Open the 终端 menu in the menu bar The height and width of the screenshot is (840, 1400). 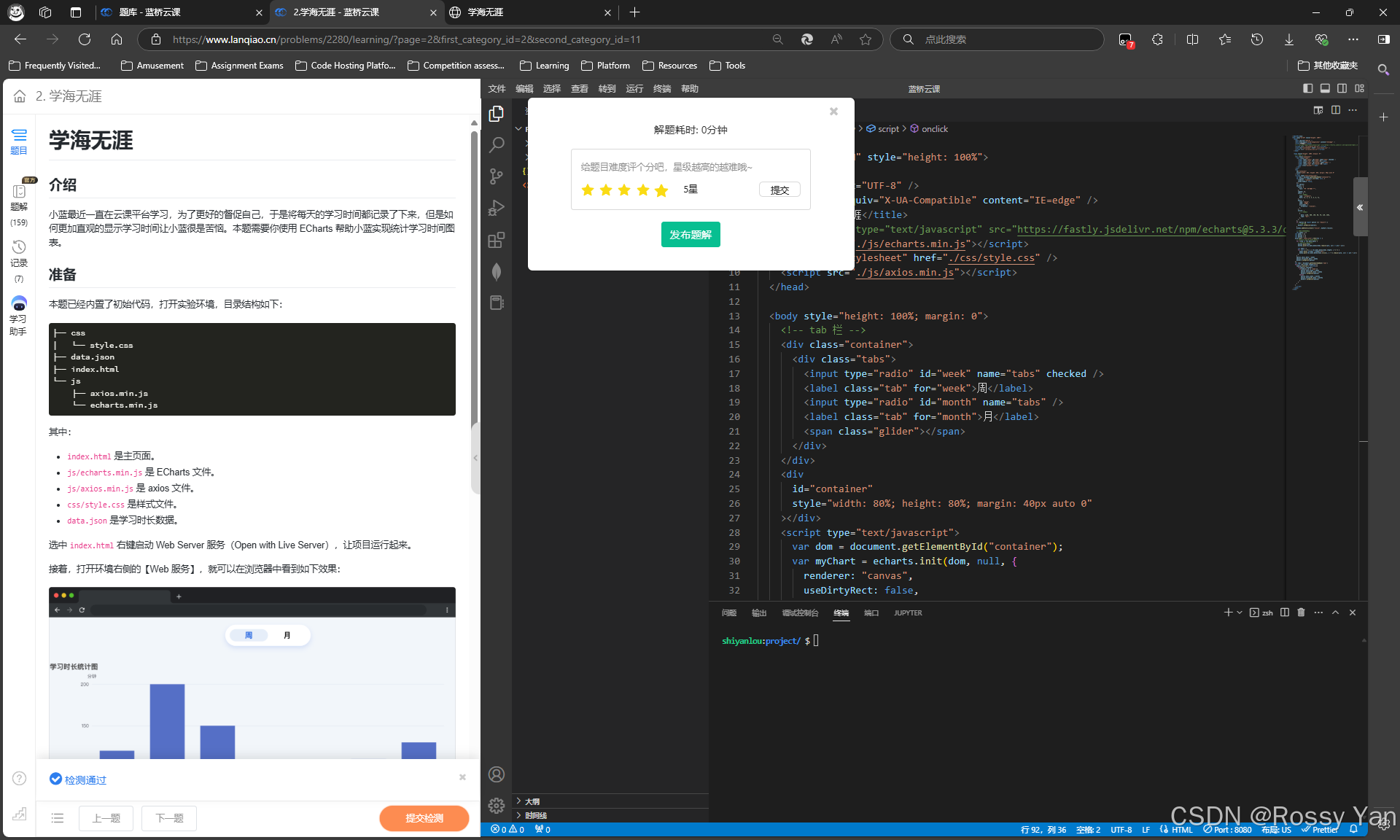tap(662, 88)
